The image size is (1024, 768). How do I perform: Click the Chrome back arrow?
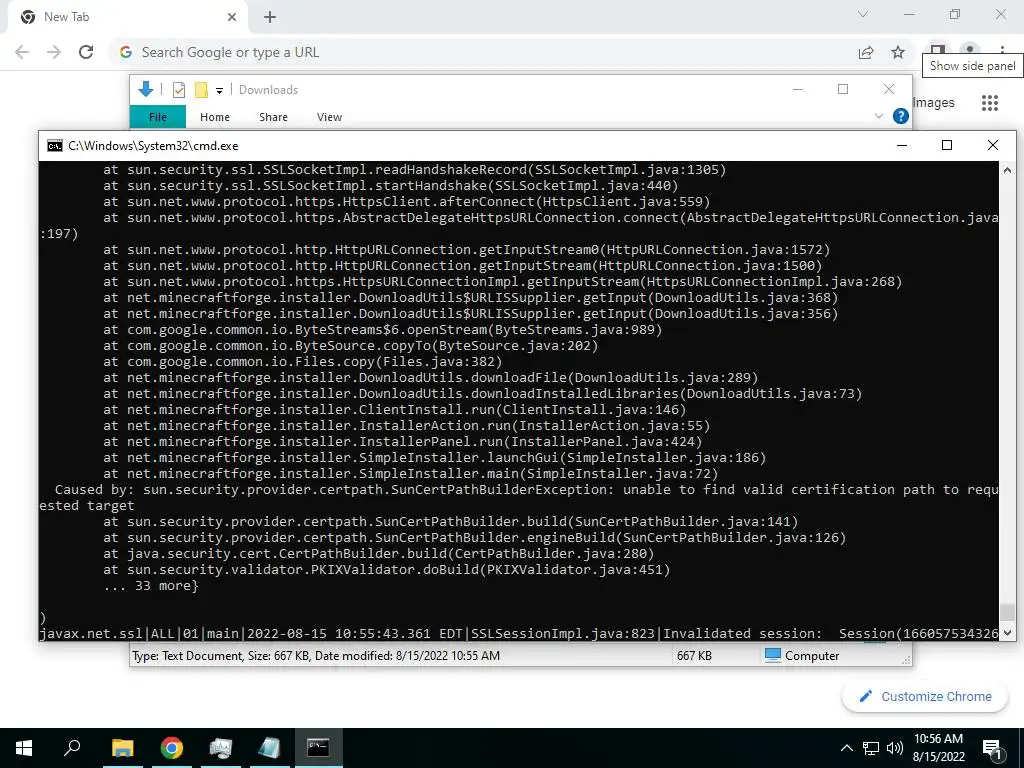(22, 52)
